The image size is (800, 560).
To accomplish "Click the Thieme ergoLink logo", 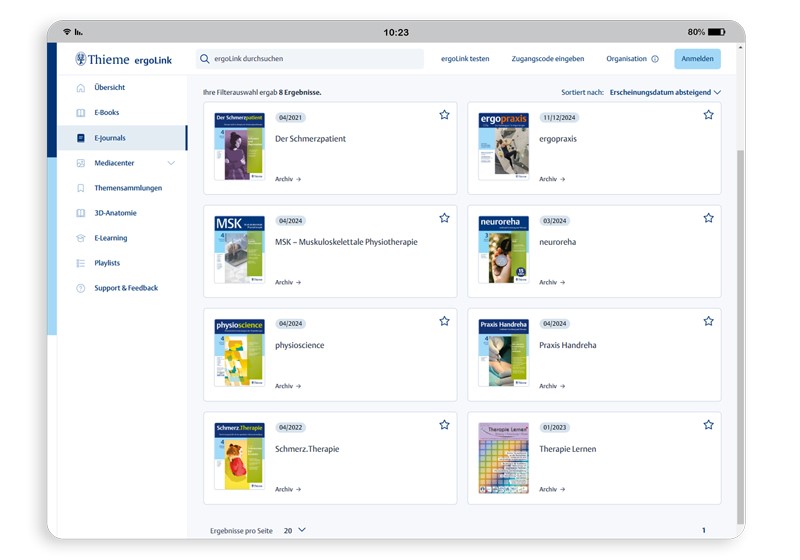I will pyautogui.click(x=123, y=60).
